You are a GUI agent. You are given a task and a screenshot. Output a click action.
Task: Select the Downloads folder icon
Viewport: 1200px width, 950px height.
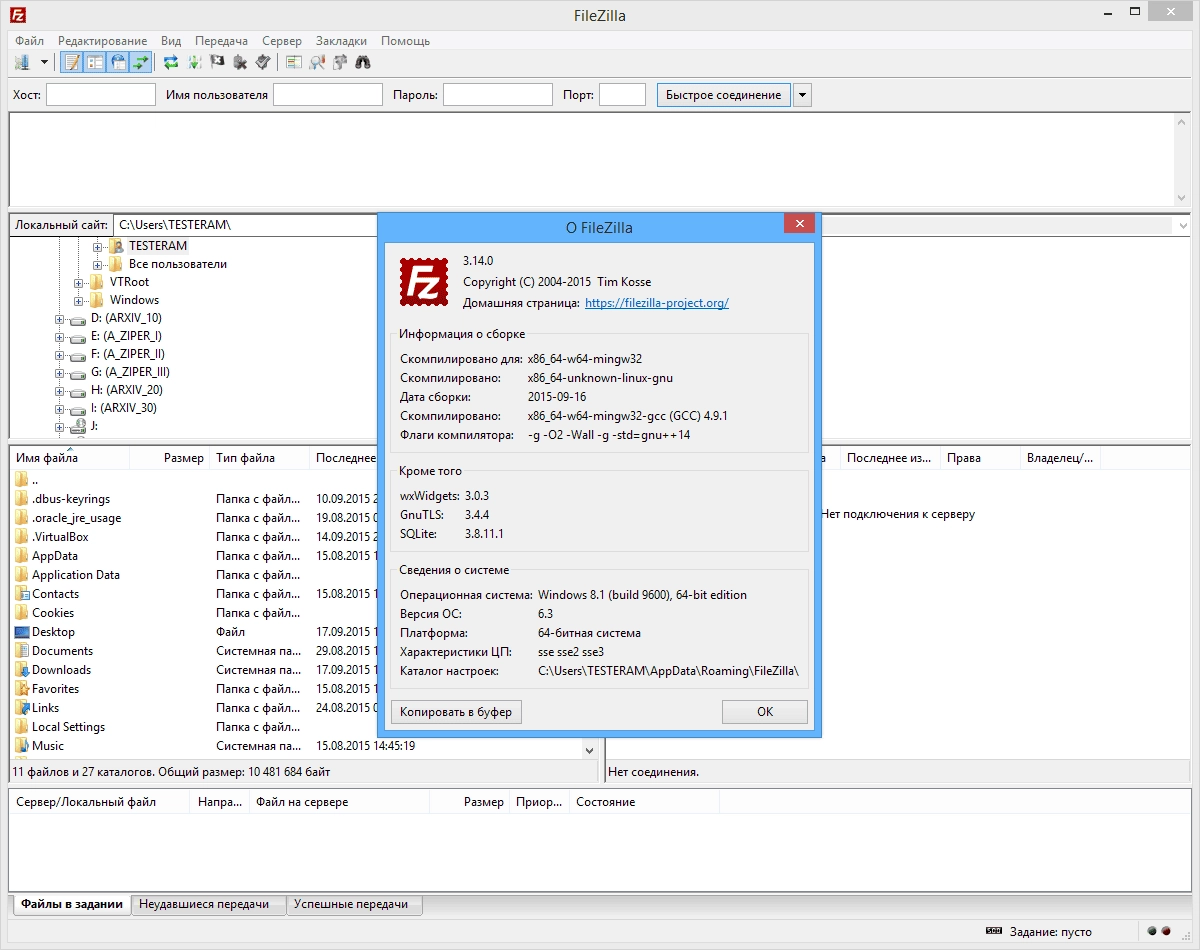pos(22,670)
